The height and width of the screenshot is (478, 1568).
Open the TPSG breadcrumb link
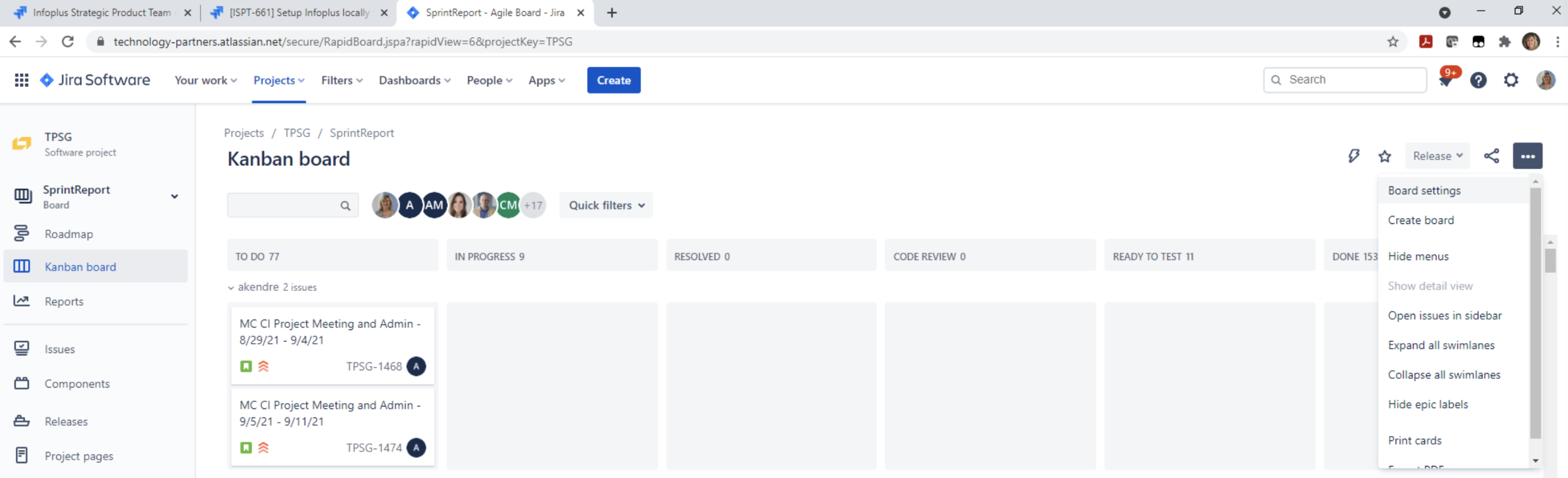click(x=296, y=133)
